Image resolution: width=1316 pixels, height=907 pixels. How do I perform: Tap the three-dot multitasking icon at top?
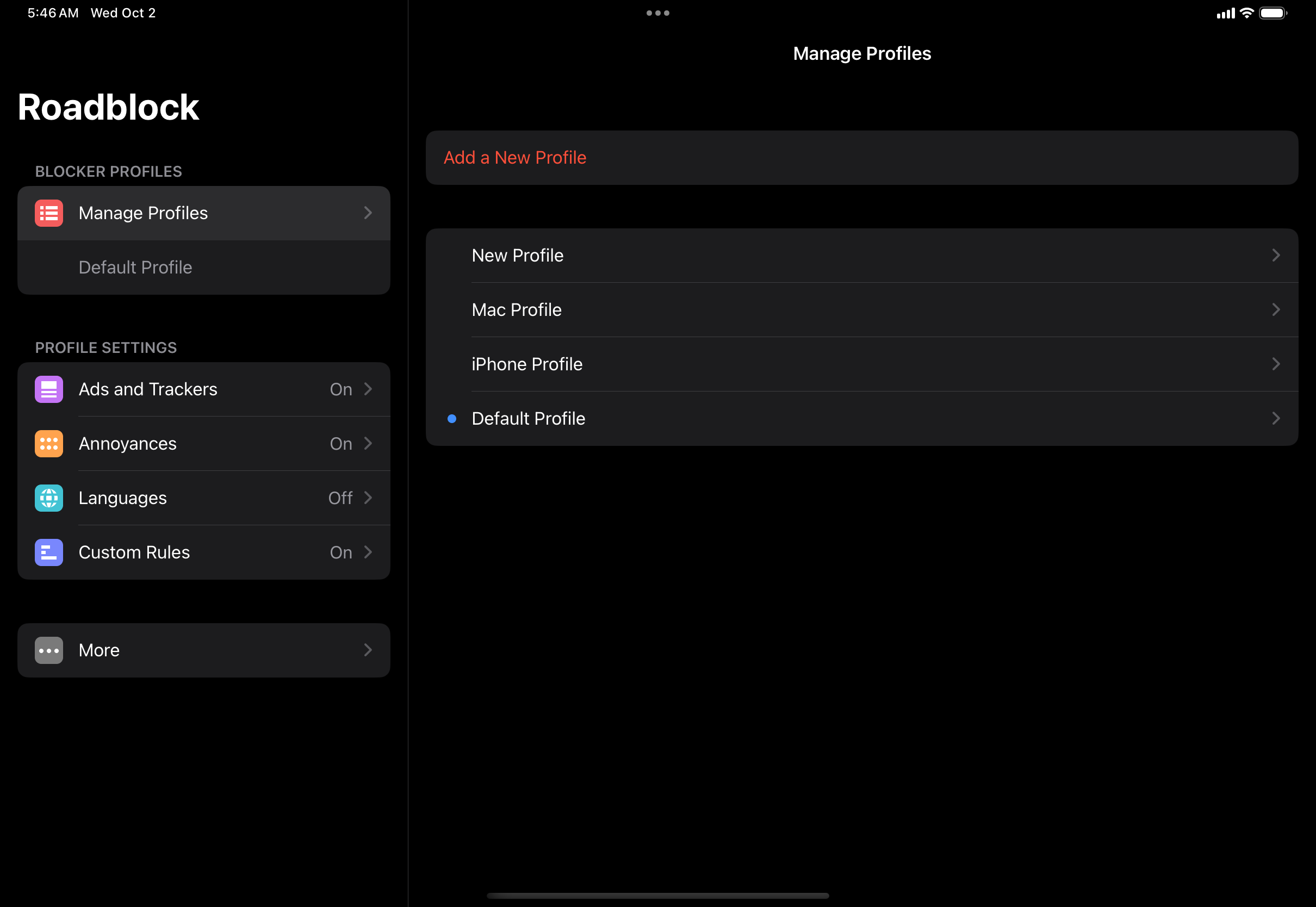click(x=657, y=13)
